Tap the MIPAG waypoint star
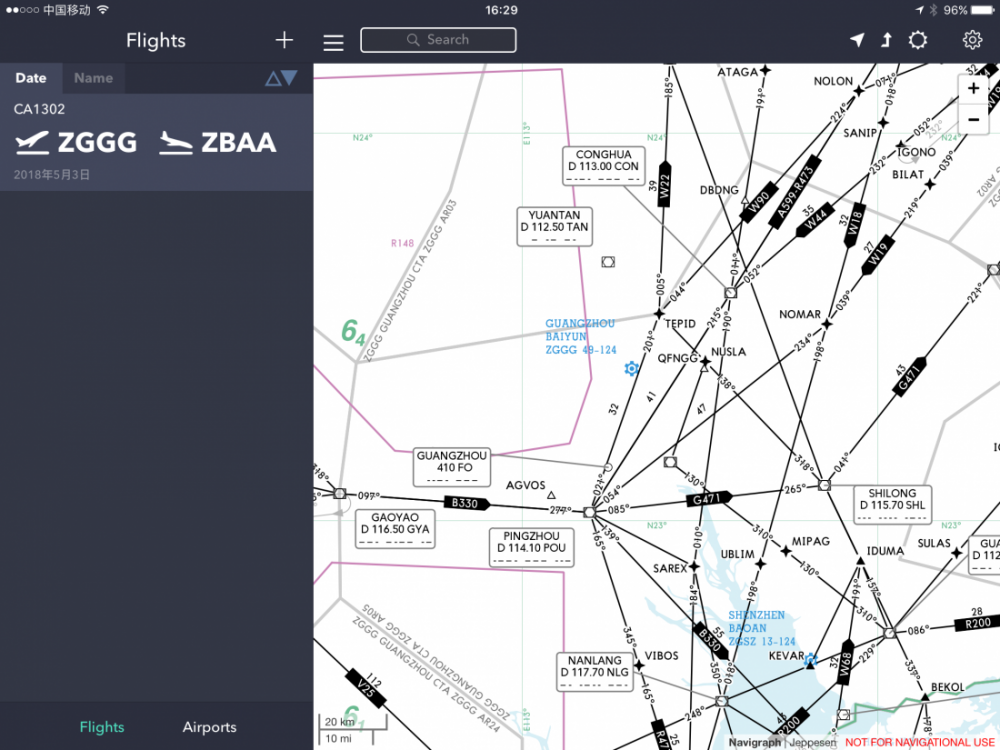 pos(786,551)
